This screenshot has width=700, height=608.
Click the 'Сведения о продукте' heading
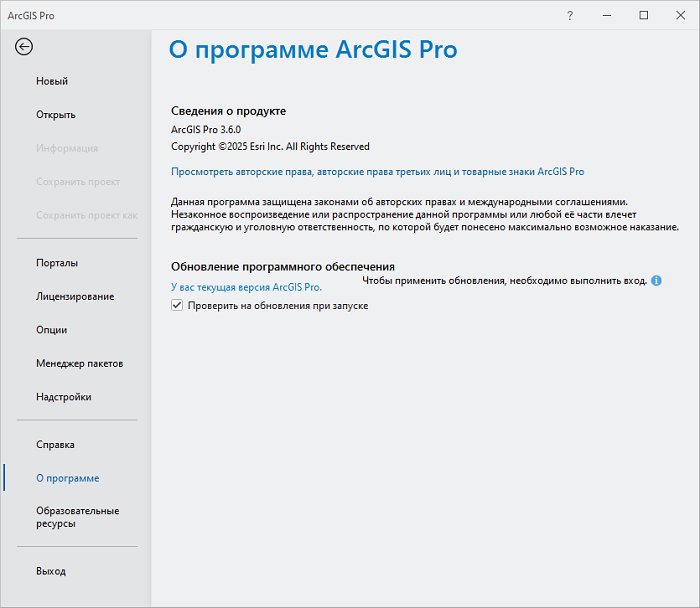[229, 111]
